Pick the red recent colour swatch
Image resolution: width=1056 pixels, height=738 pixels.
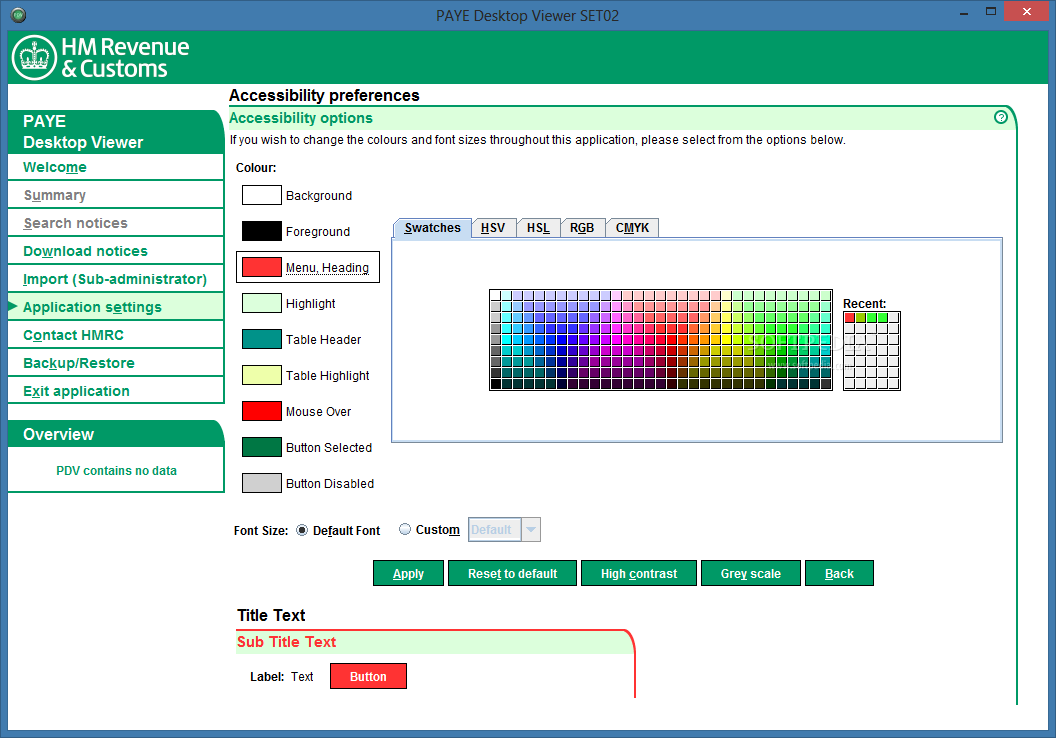pos(850,318)
